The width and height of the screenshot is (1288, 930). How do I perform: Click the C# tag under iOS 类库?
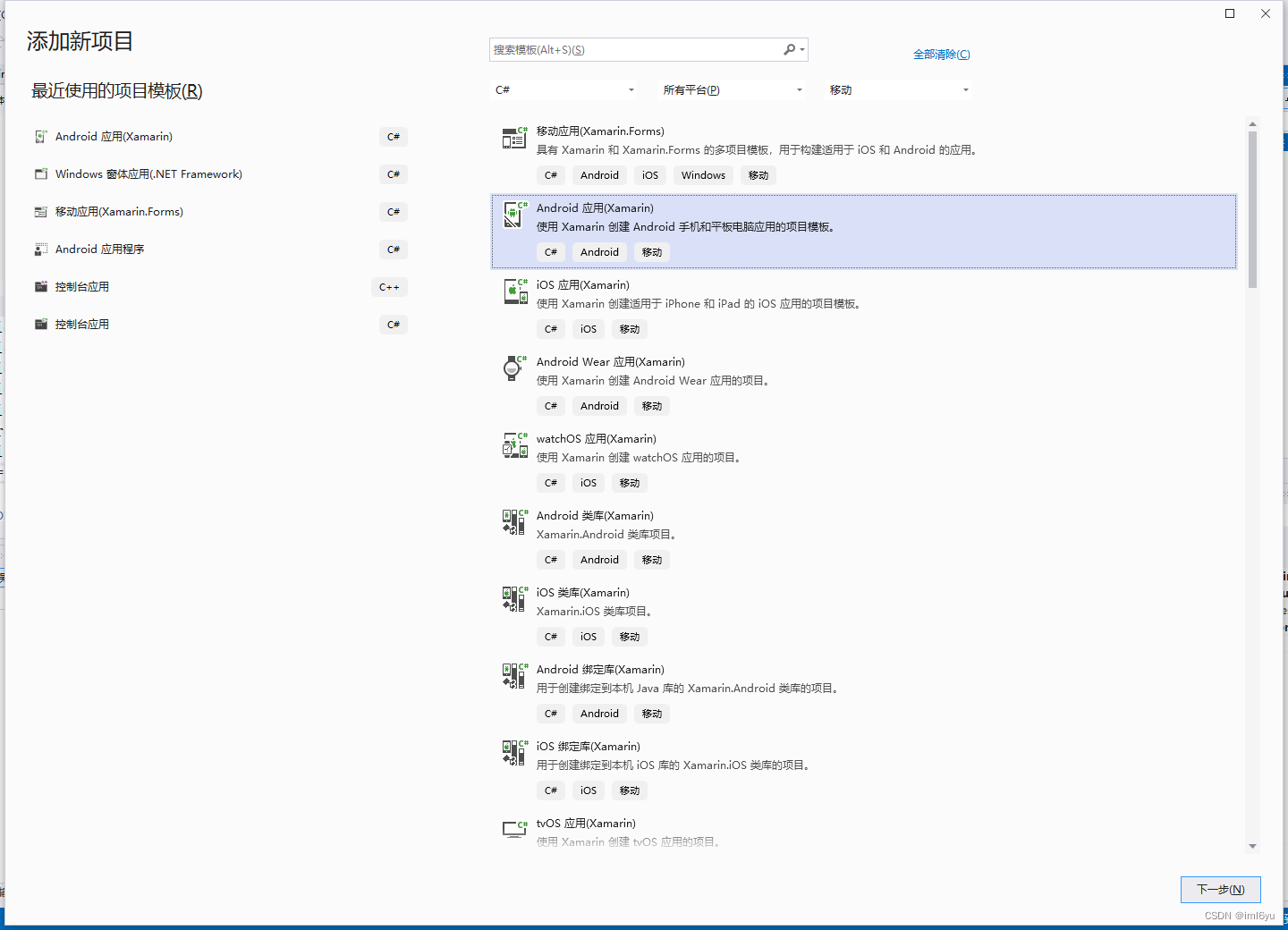tap(551, 637)
